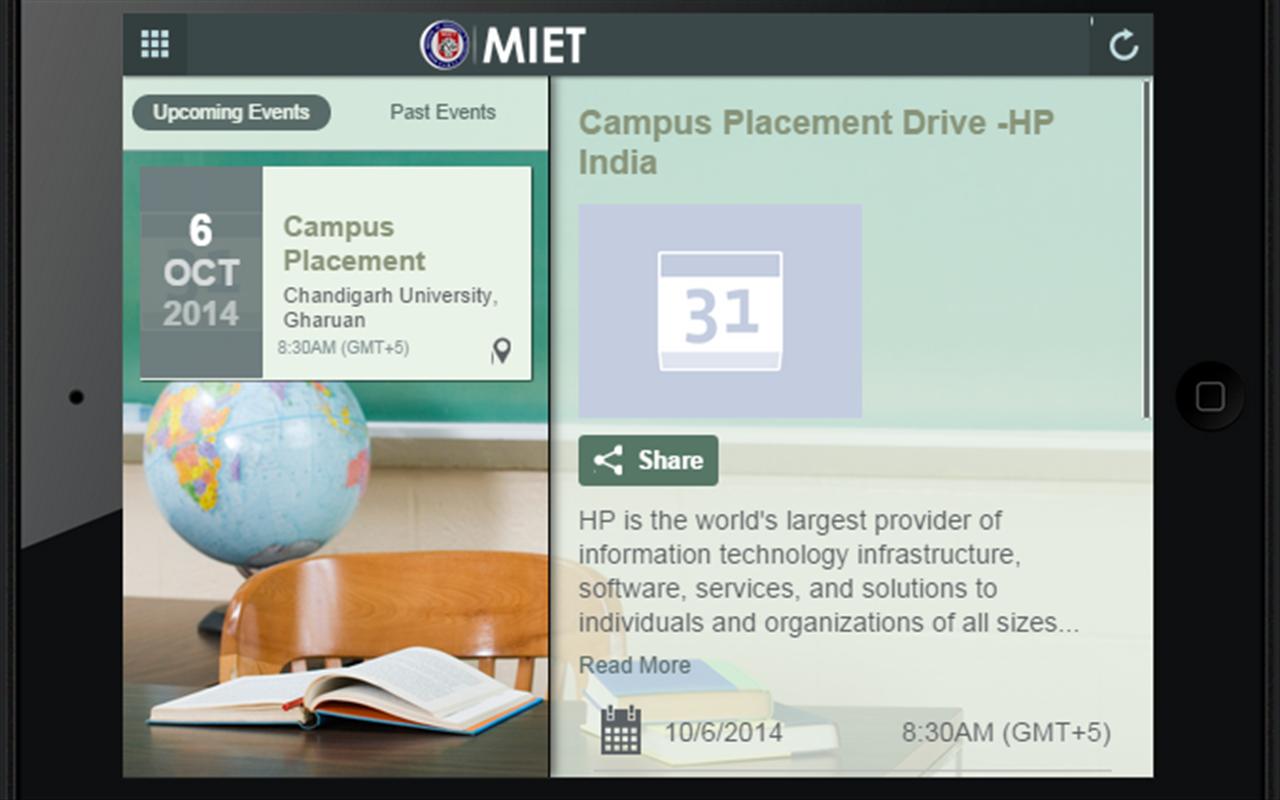Click the 6 OCT 2014 date block

coord(201,272)
